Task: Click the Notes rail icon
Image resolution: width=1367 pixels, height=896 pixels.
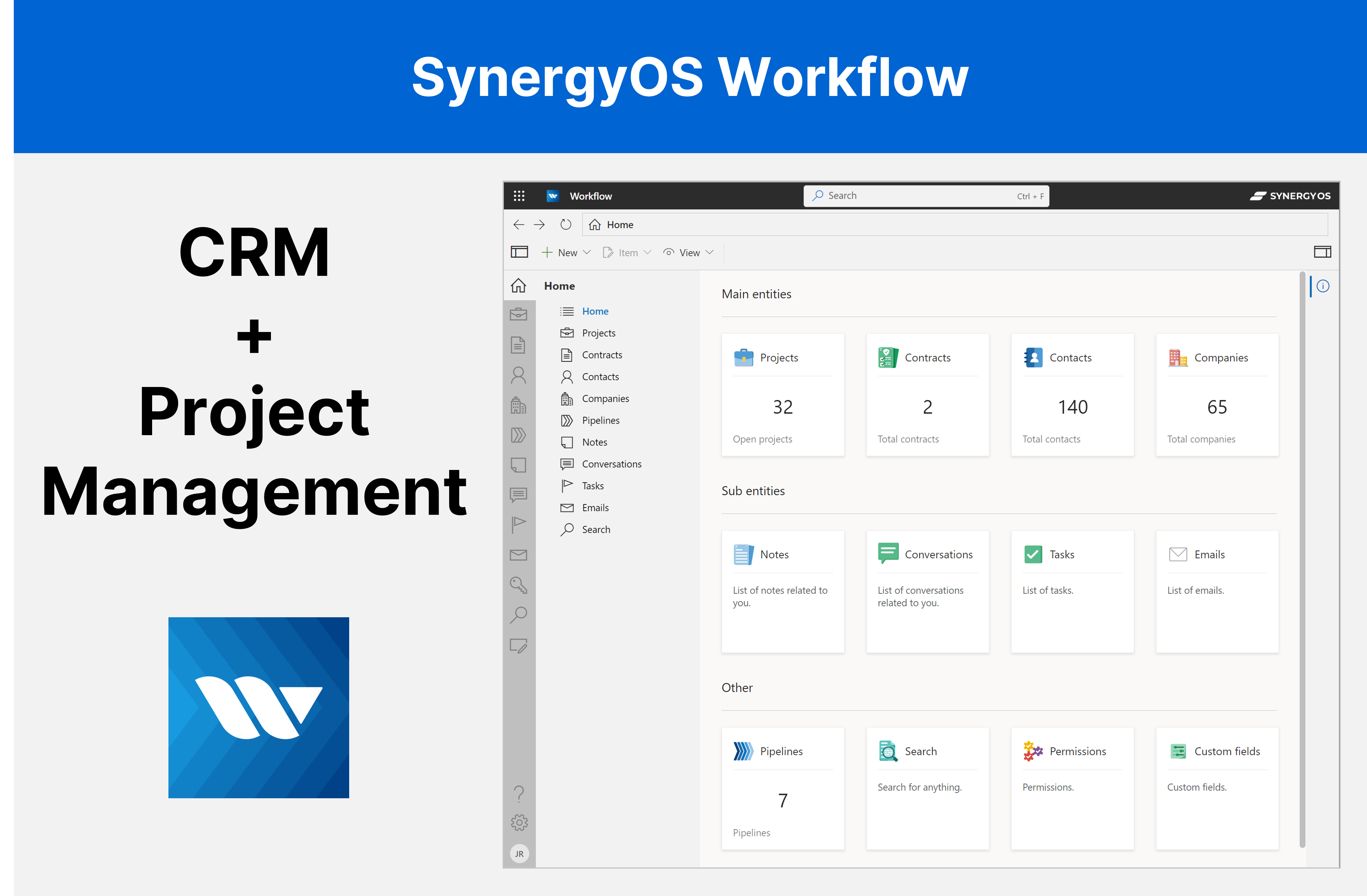Action: [x=518, y=465]
